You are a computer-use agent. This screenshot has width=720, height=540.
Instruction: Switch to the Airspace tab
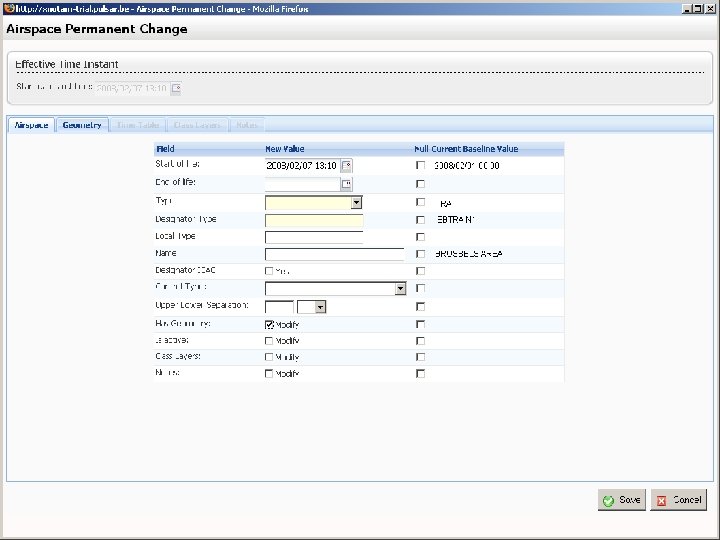point(31,125)
